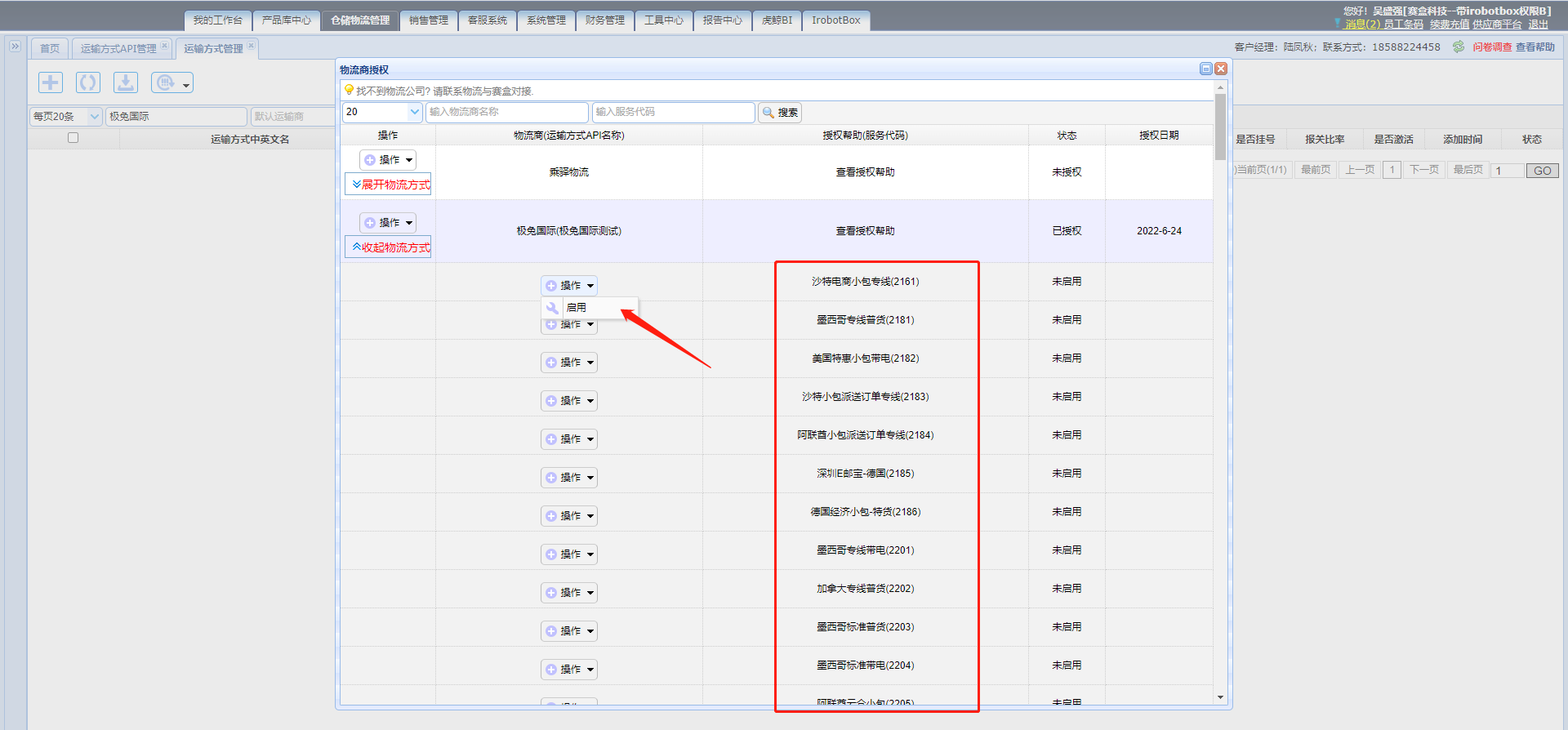
Task: Select 启用 in the open menu
Action: (590, 308)
